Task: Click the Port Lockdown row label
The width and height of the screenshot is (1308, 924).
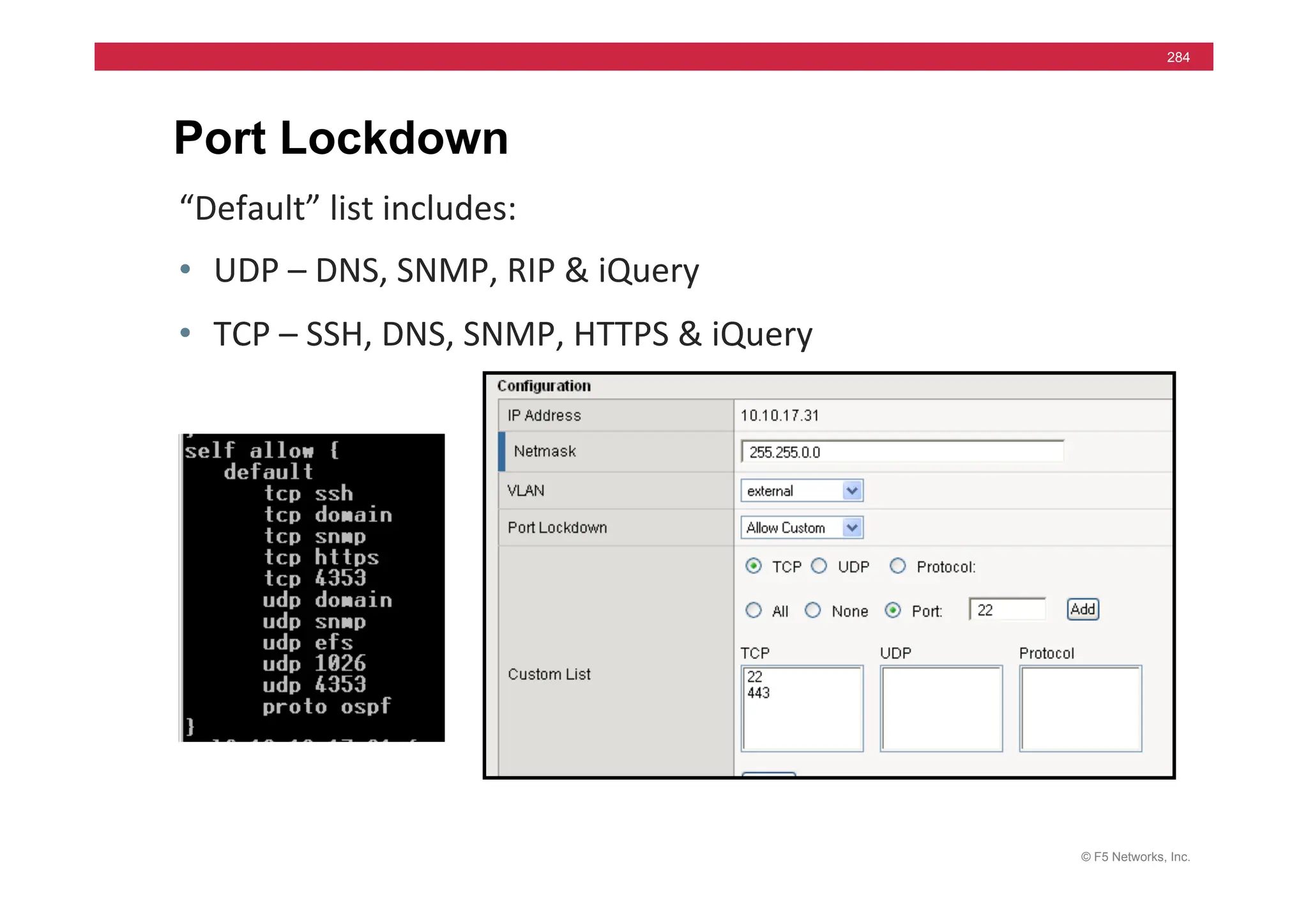Action: click(557, 527)
